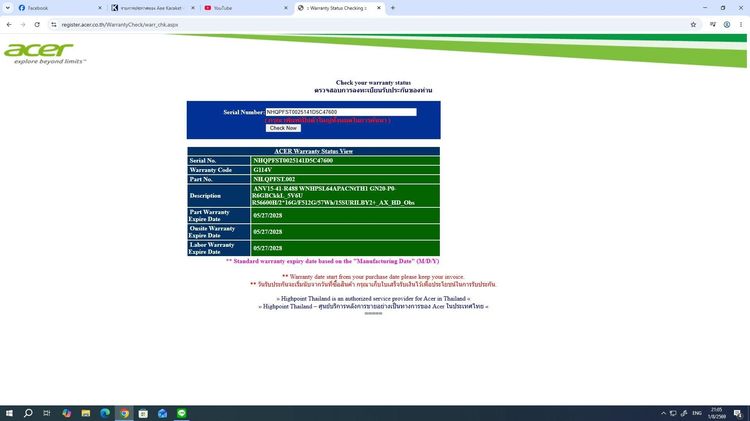Close the Warranty Status Checking tab

point(379,8)
